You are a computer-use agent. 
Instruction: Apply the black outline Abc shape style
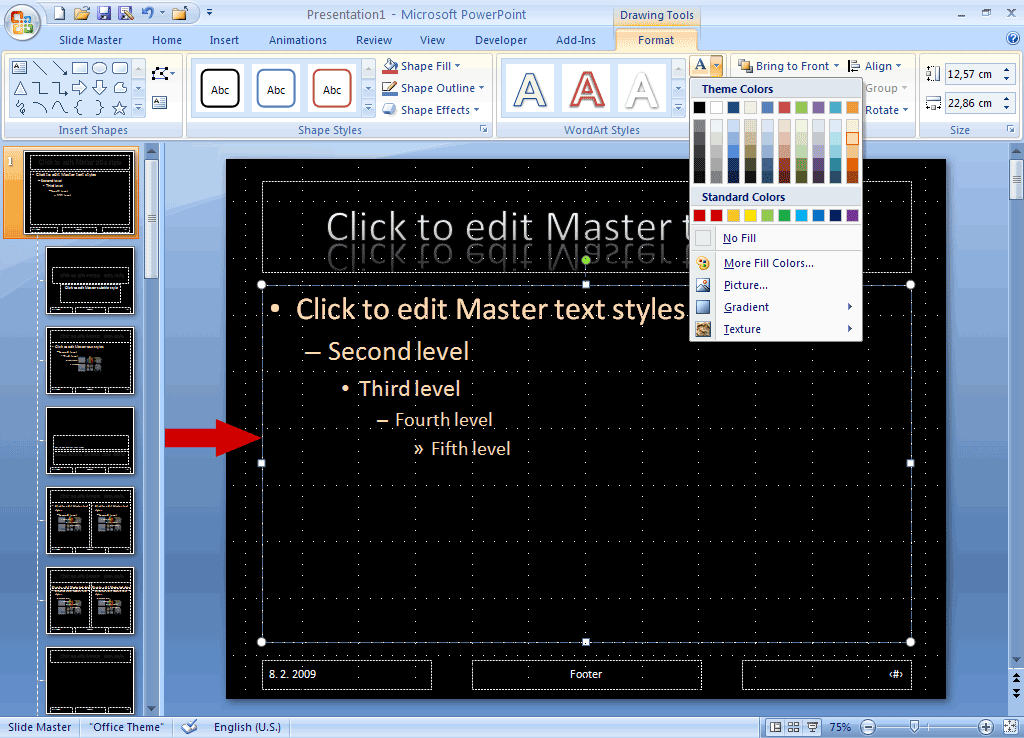(x=220, y=89)
